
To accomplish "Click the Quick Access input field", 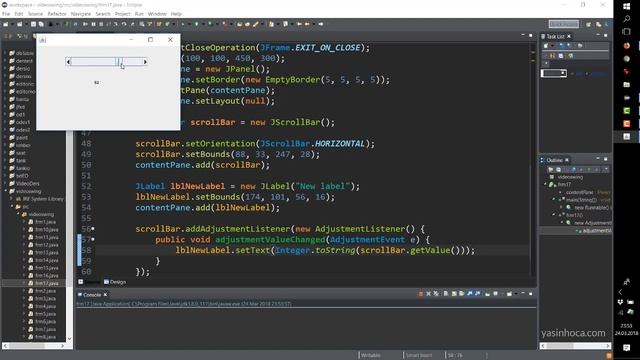I will click(564, 24).
